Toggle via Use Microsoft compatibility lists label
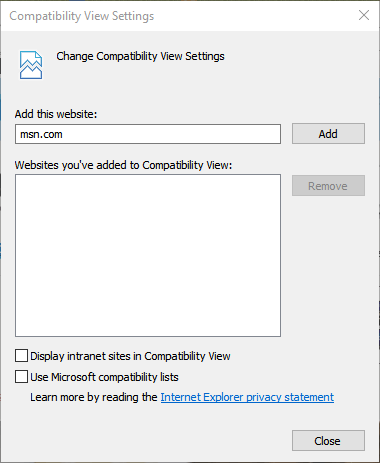 104,377
